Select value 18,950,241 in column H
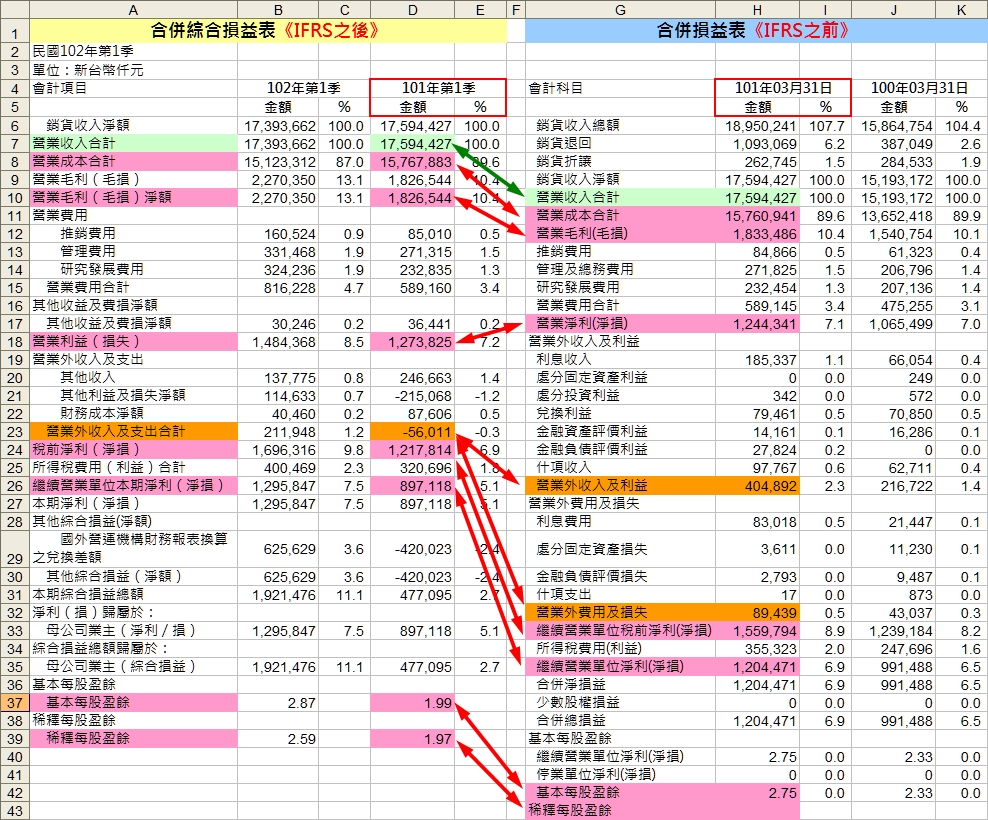The image size is (988, 820). (757, 126)
